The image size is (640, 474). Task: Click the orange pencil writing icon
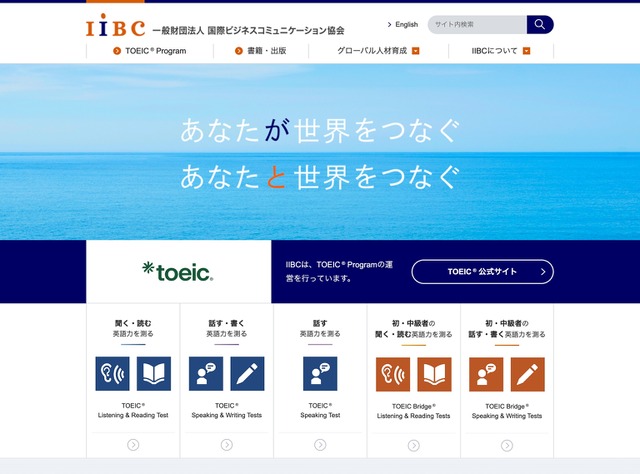[x=528, y=374]
